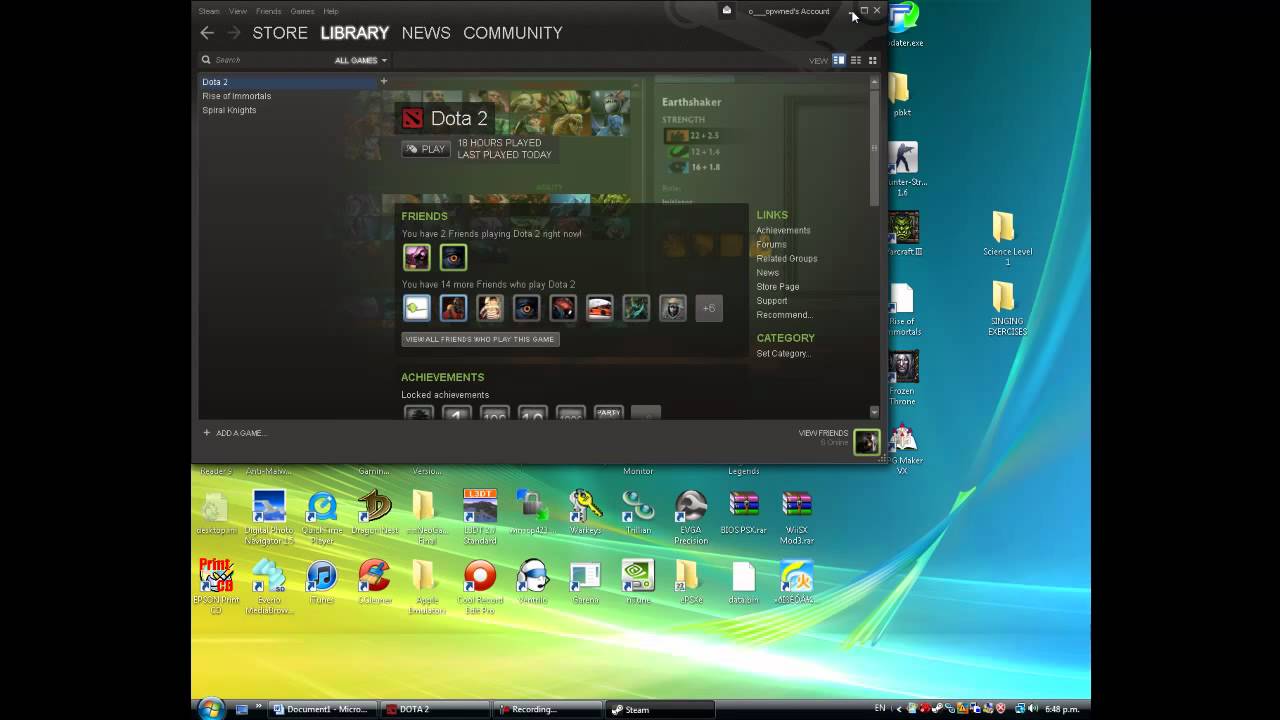Switch to DOTA 2 window in the taskbar
This screenshot has width=1280, height=720.
pos(436,709)
